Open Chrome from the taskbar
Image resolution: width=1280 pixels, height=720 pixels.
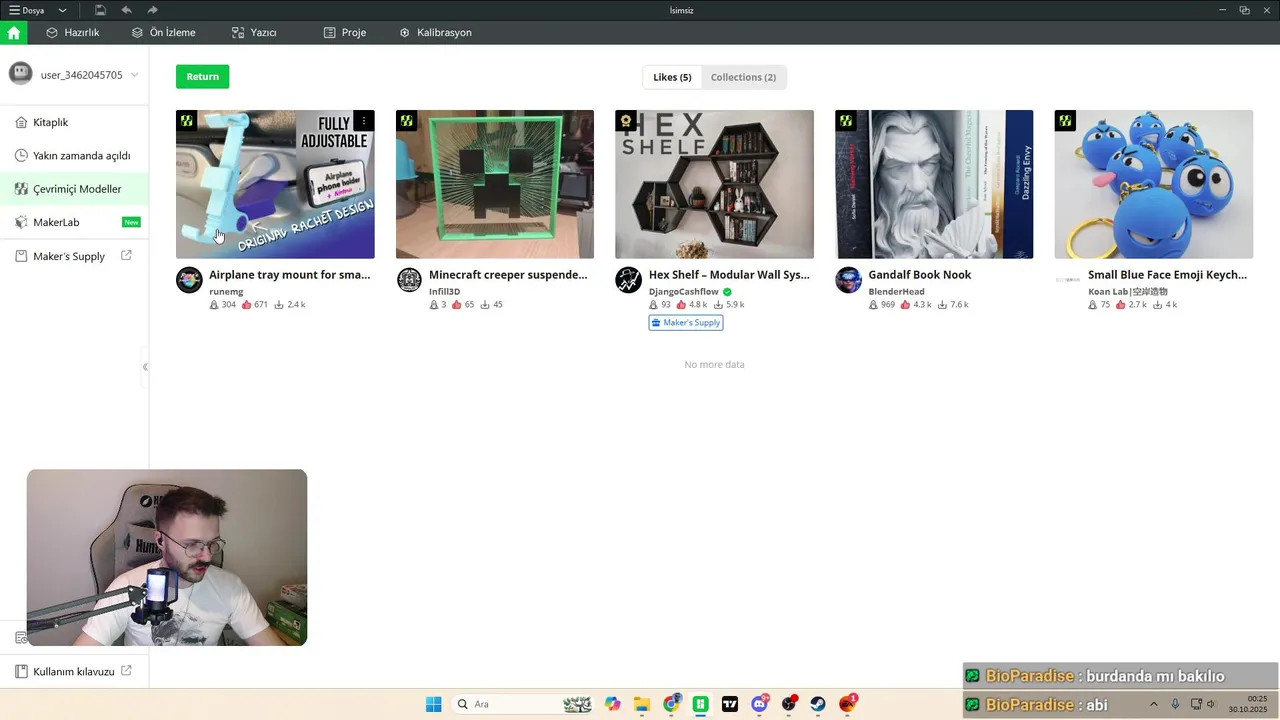671,704
